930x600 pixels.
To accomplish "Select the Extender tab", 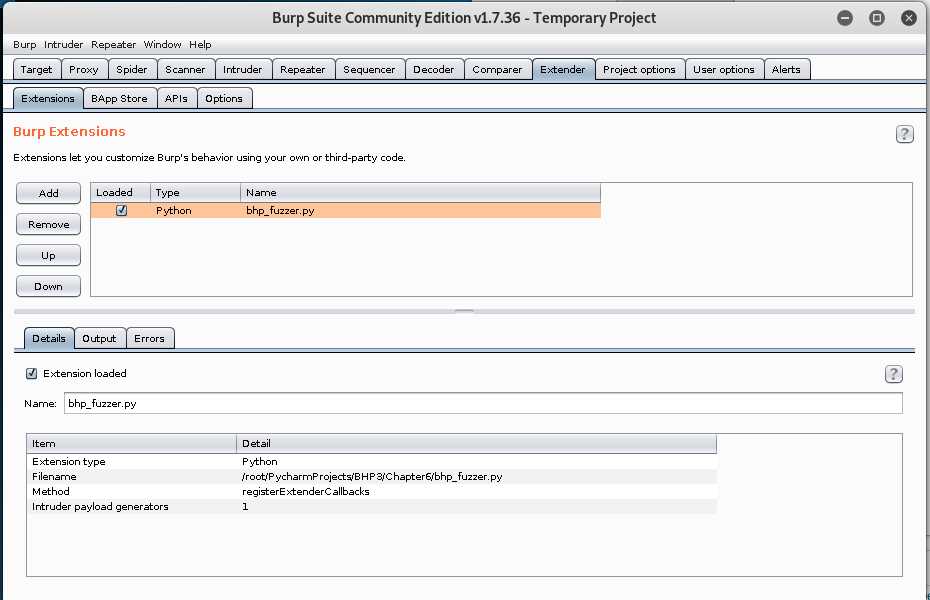I will tap(563, 69).
